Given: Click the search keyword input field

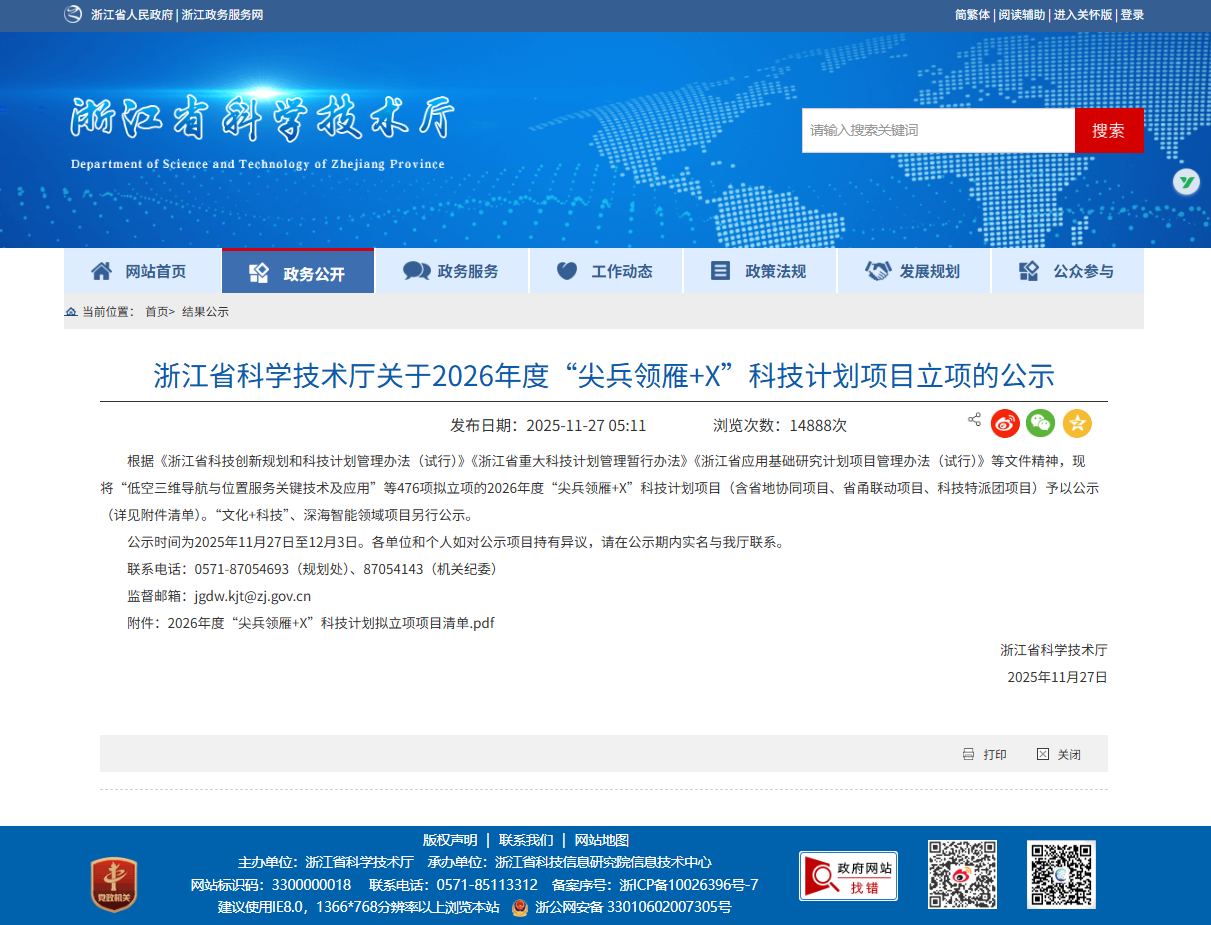Looking at the screenshot, I should pyautogui.click(x=937, y=130).
